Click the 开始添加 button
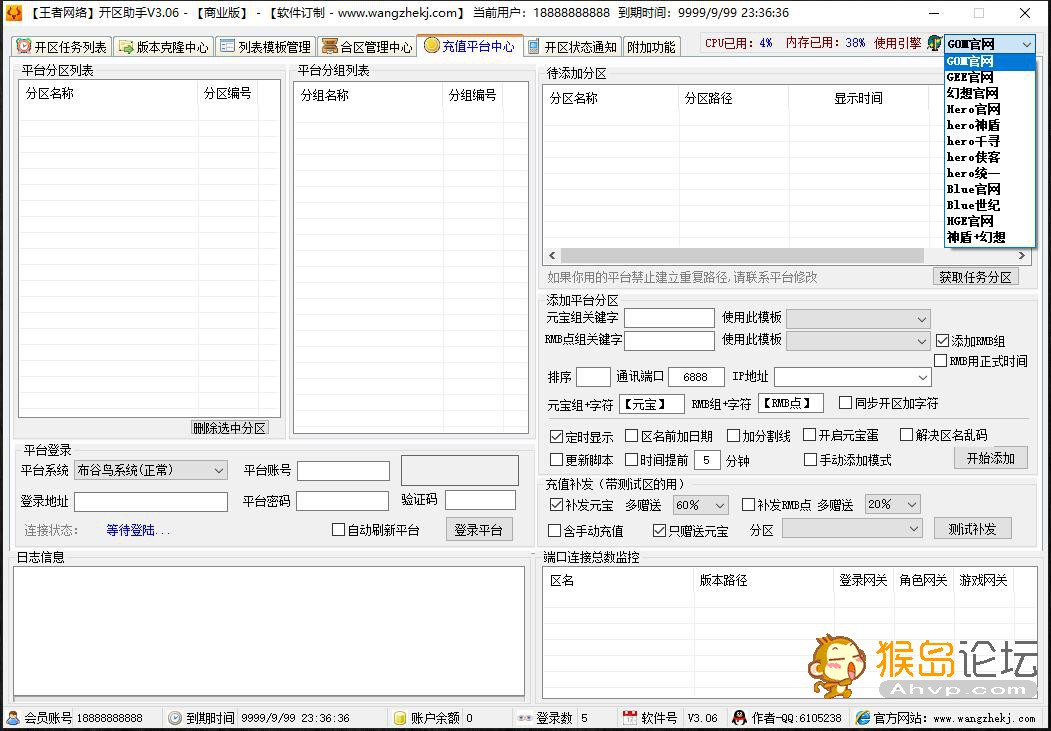Image resolution: width=1051 pixels, height=731 pixels. [x=990, y=458]
